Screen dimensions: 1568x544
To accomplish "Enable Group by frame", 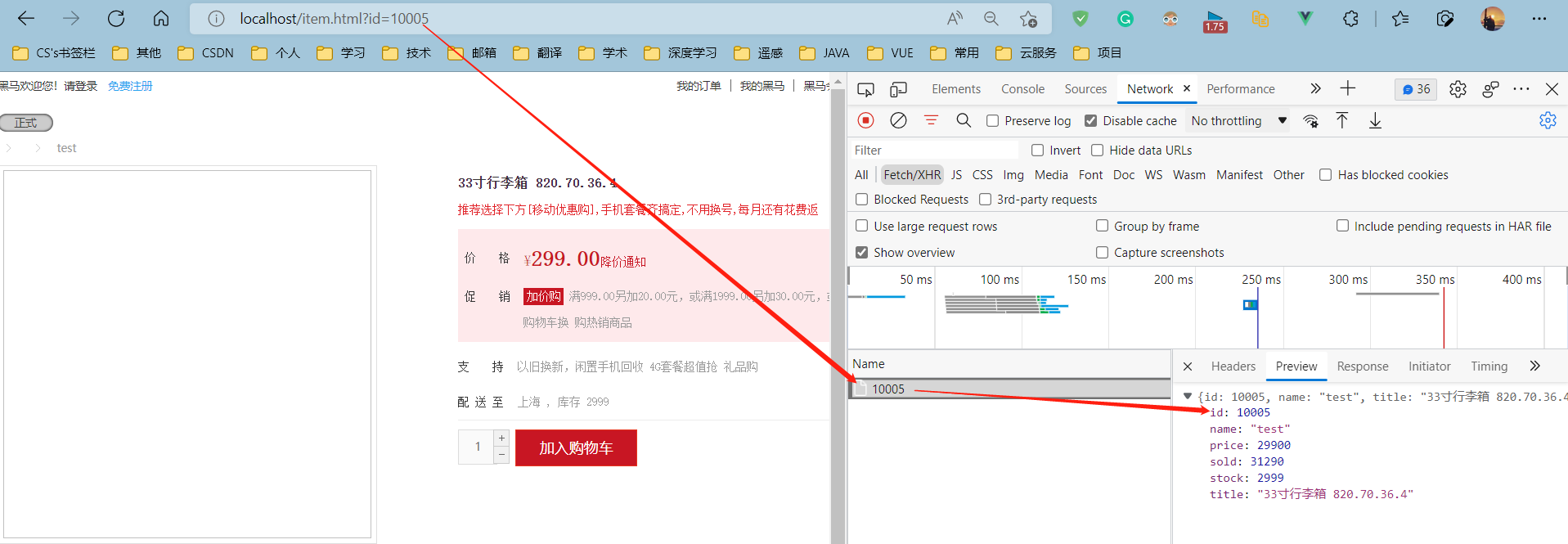I will [x=1102, y=226].
